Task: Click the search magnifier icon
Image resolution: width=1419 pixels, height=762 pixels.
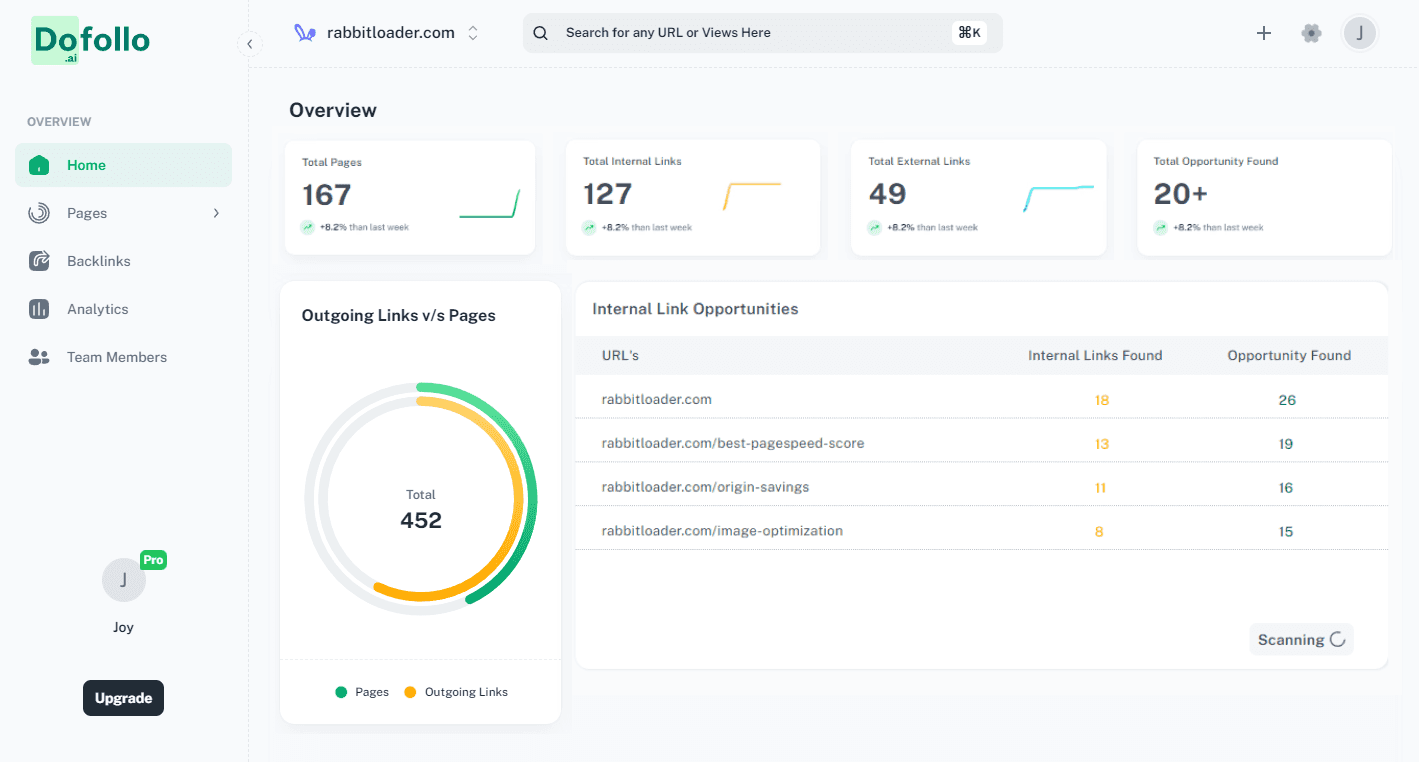Action: pyautogui.click(x=540, y=33)
